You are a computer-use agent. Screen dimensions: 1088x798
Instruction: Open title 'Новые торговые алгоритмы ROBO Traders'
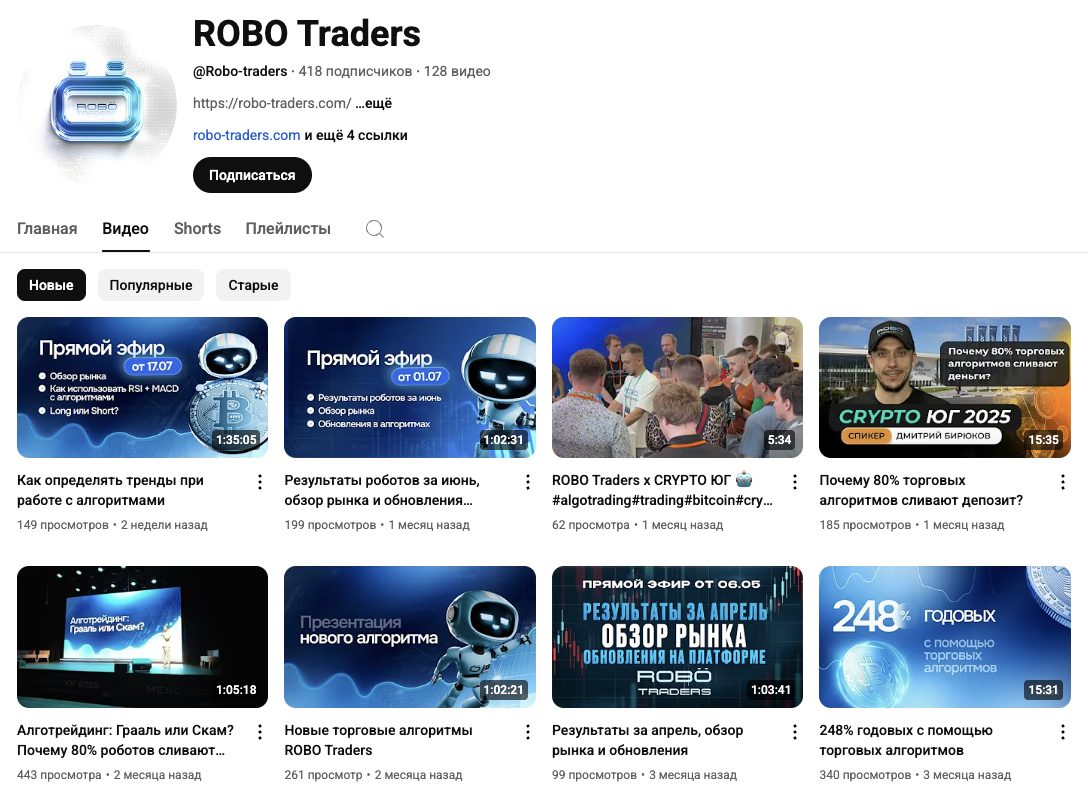378,740
